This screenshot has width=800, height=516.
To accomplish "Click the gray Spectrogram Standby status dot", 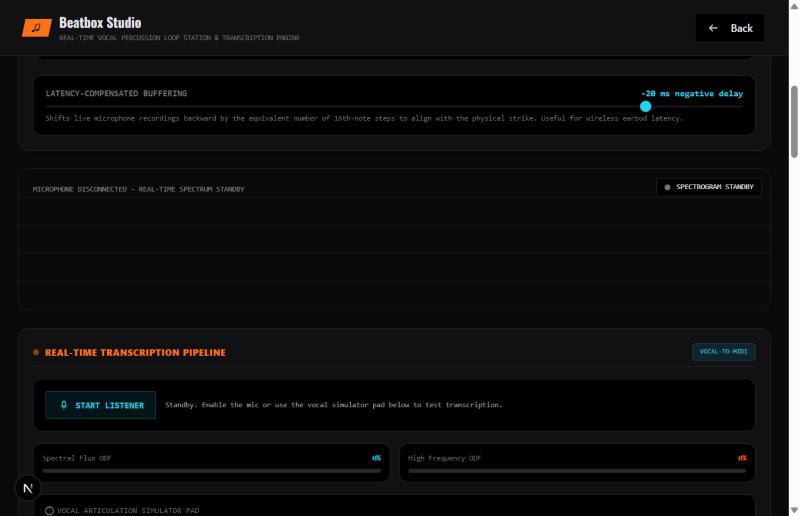I will (x=667, y=187).
